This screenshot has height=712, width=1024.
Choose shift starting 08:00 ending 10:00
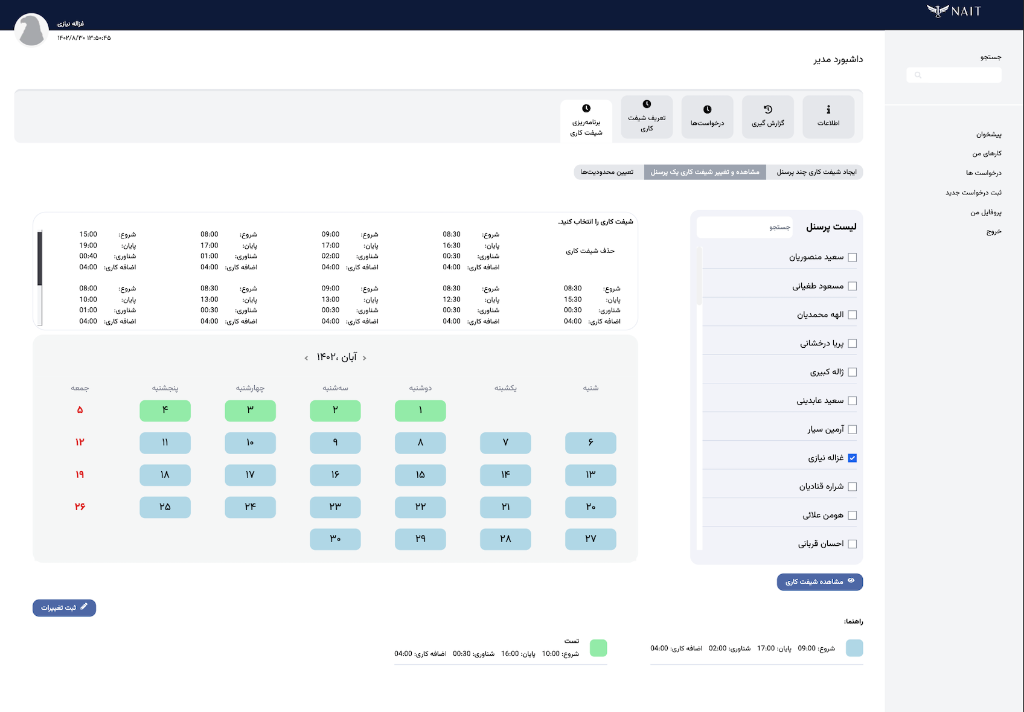coord(108,304)
